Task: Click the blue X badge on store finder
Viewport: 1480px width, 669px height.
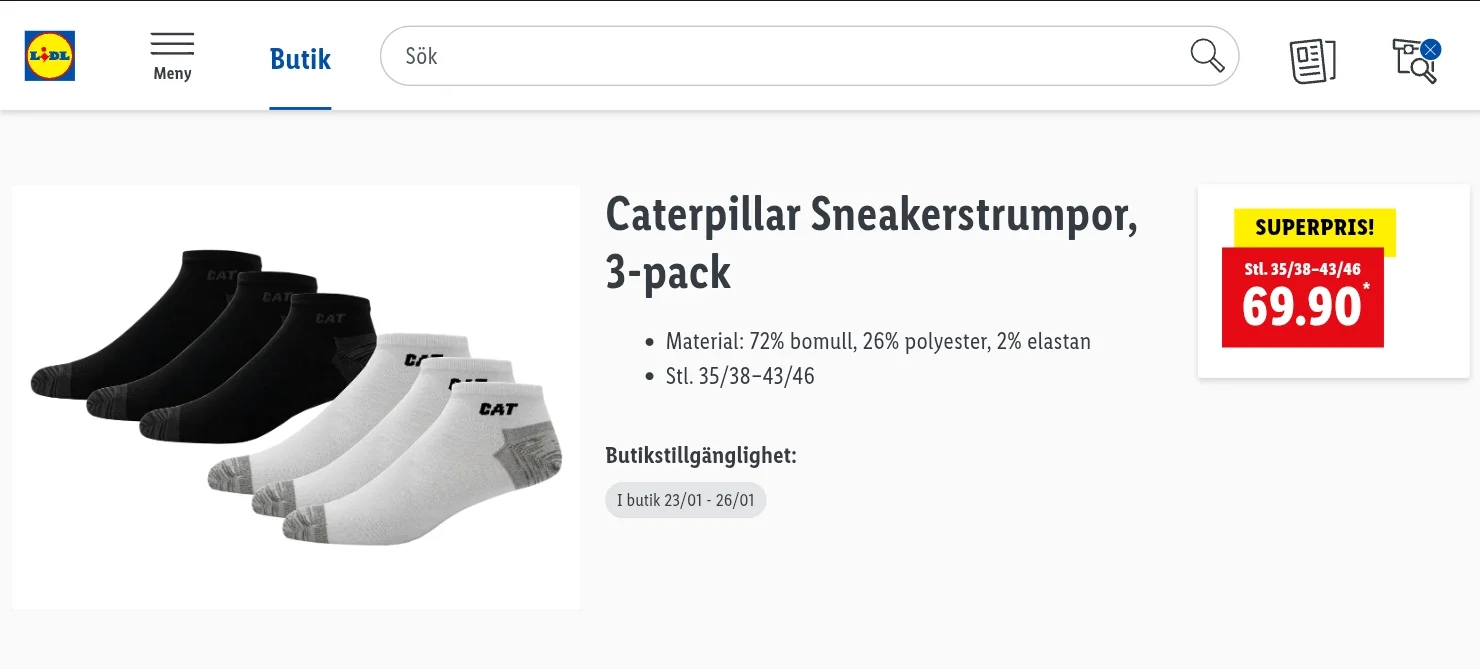Action: click(x=1431, y=48)
